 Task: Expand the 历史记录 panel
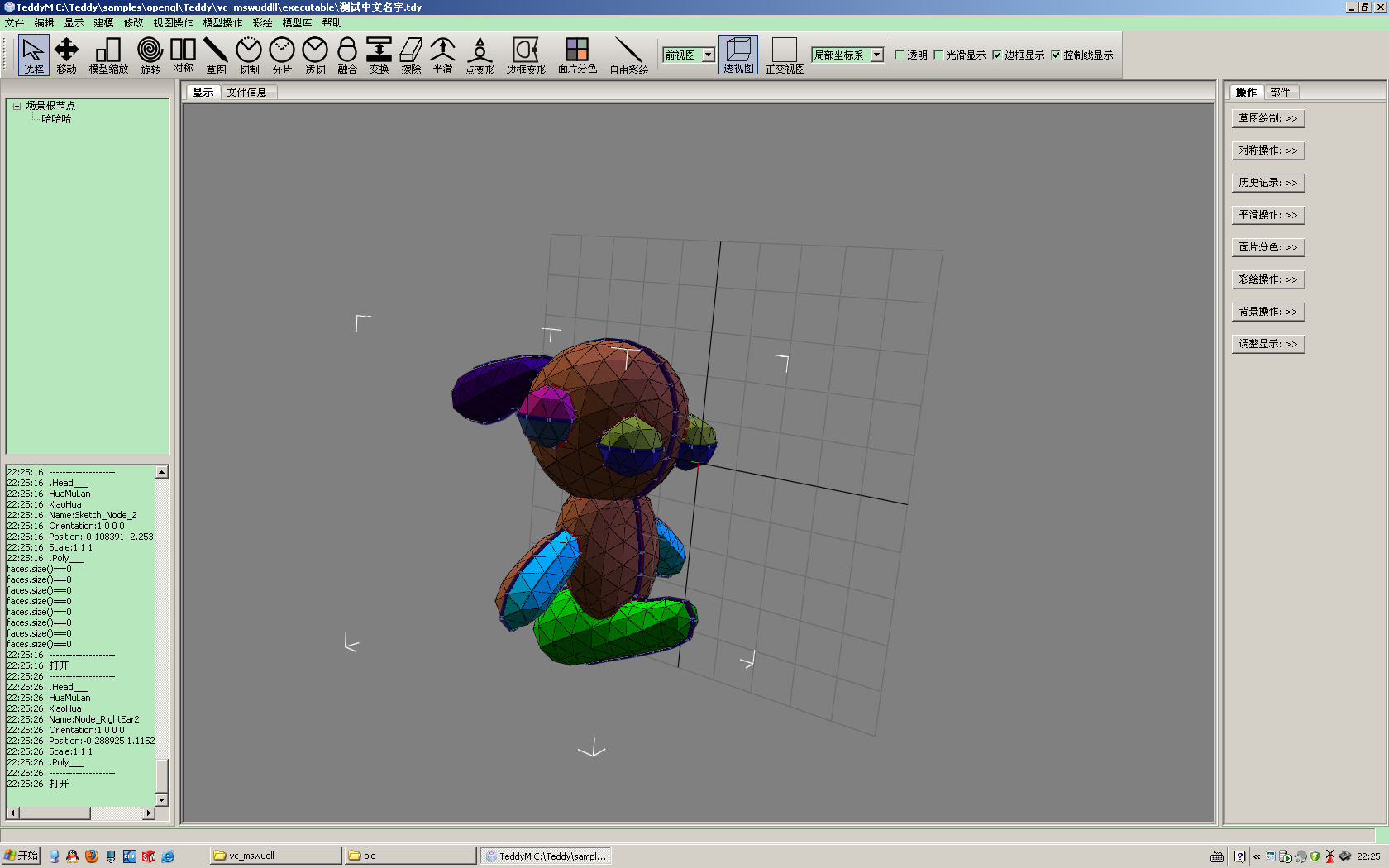(1268, 183)
